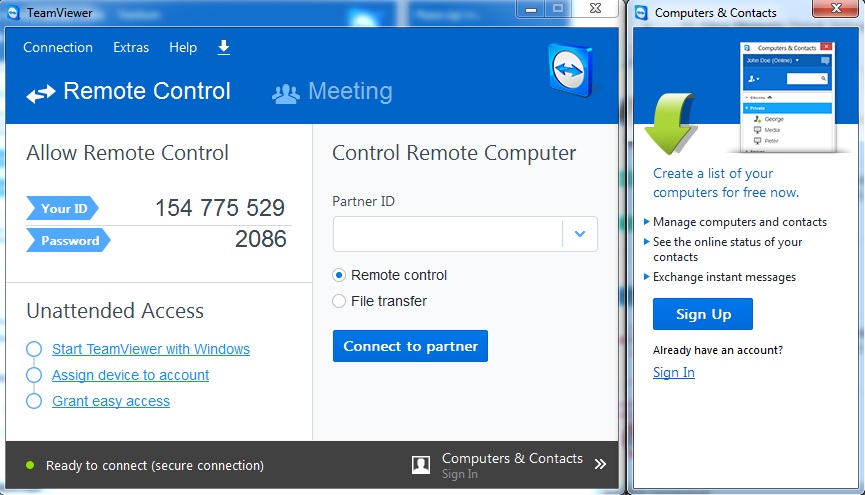Expand panel with double chevron icon
The height and width of the screenshot is (495, 865).
click(x=600, y=464)
